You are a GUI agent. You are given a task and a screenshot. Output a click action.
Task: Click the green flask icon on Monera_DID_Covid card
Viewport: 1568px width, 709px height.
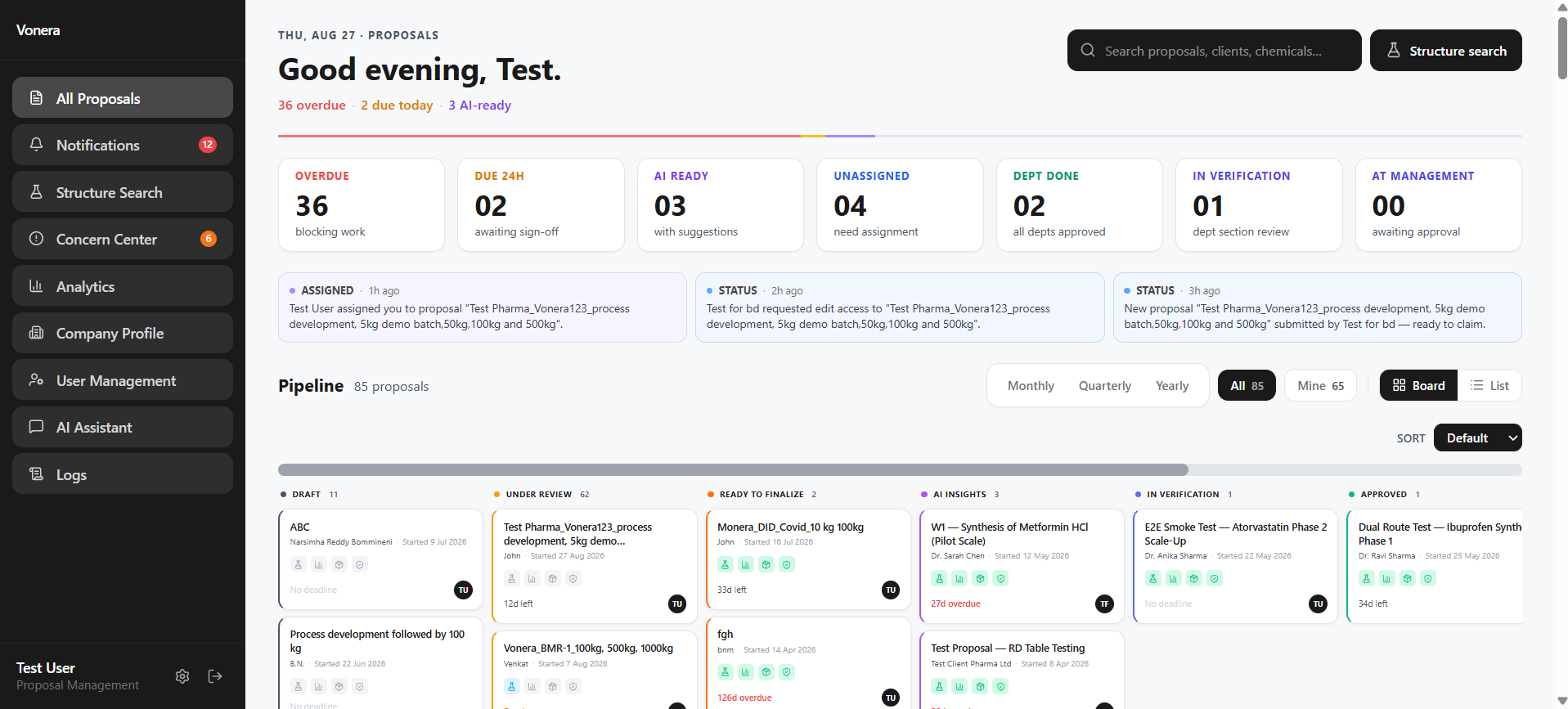pos(726,564)
